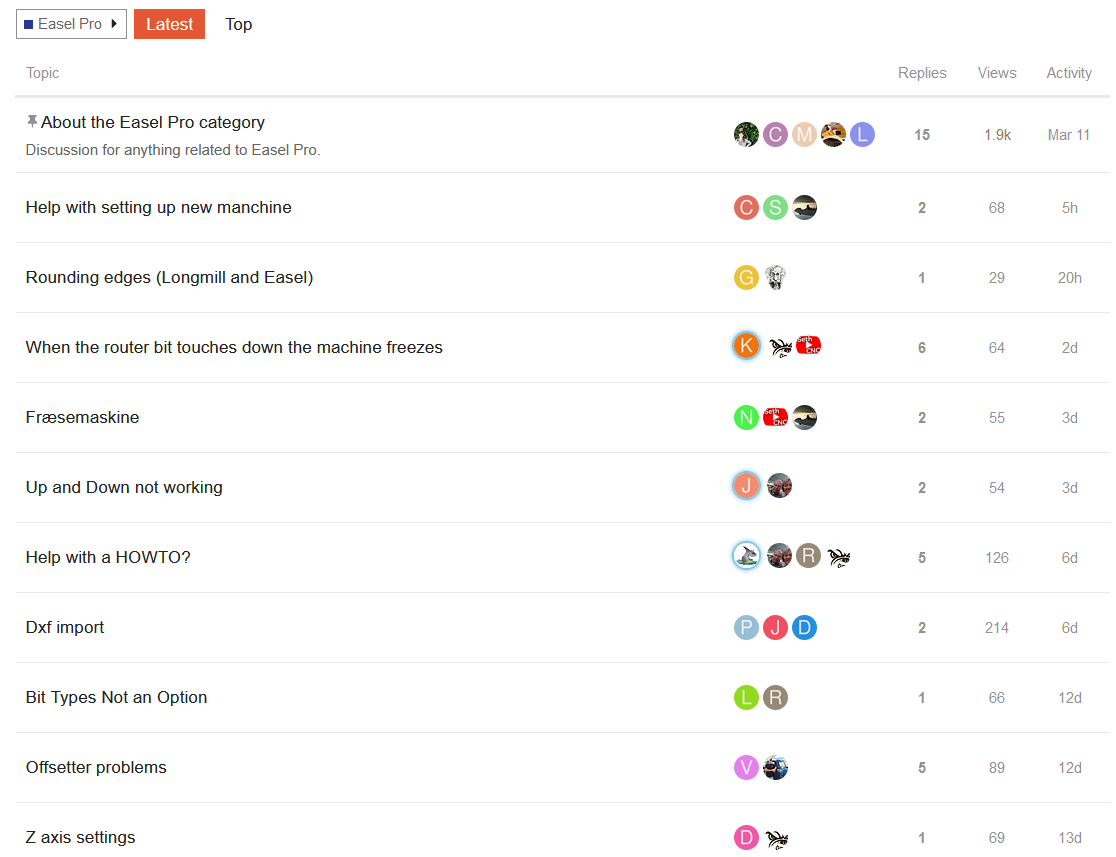1116x857 pixels.
Task: Click reply count 15 in About row
Action: (922, 135)
